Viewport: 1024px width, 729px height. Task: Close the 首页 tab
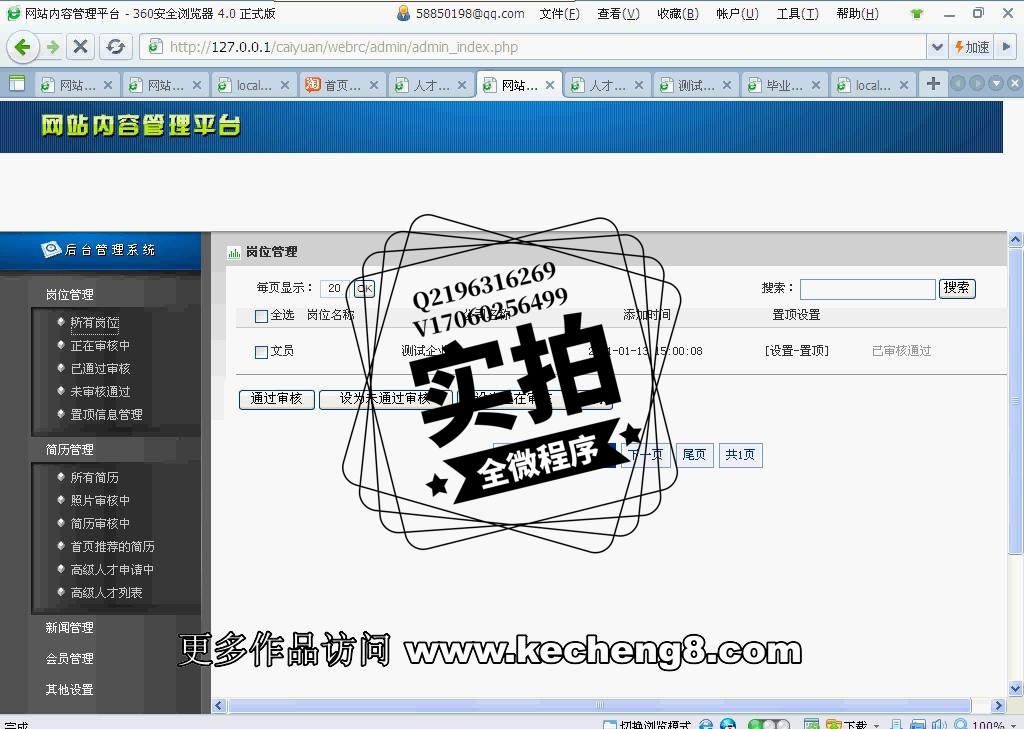coord(374,85)
